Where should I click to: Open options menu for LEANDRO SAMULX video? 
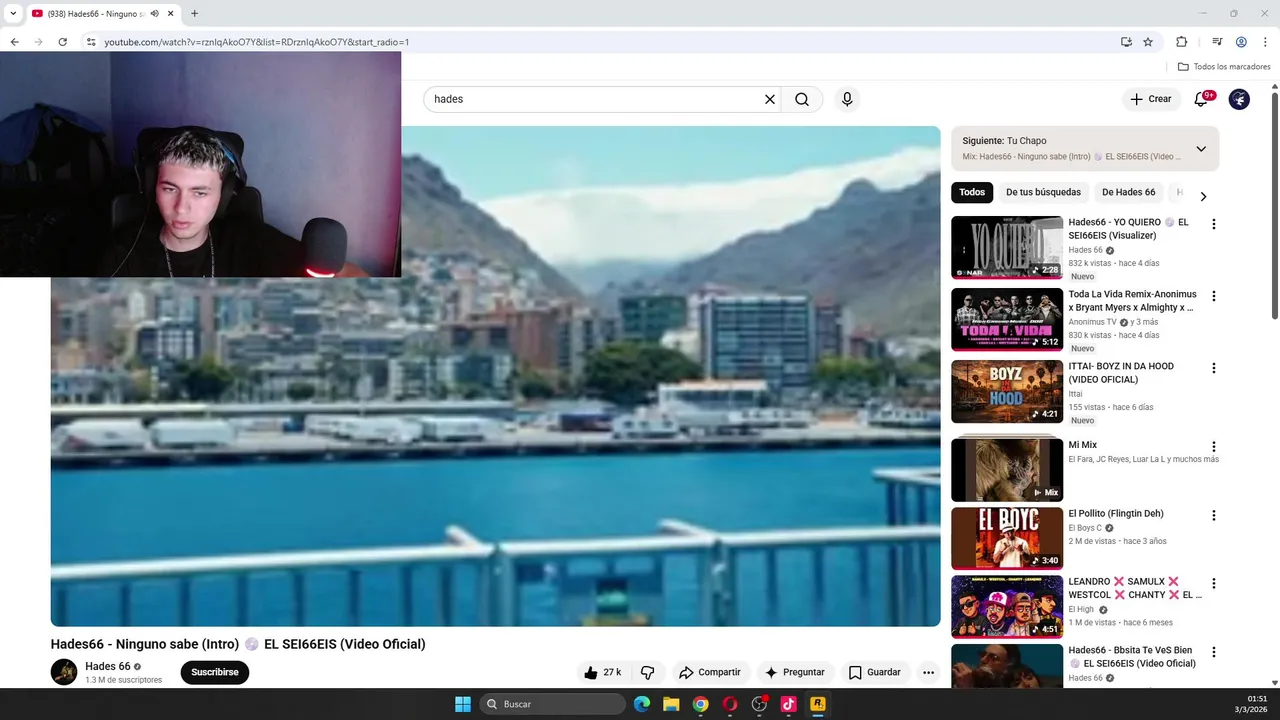pos(1214,583)
